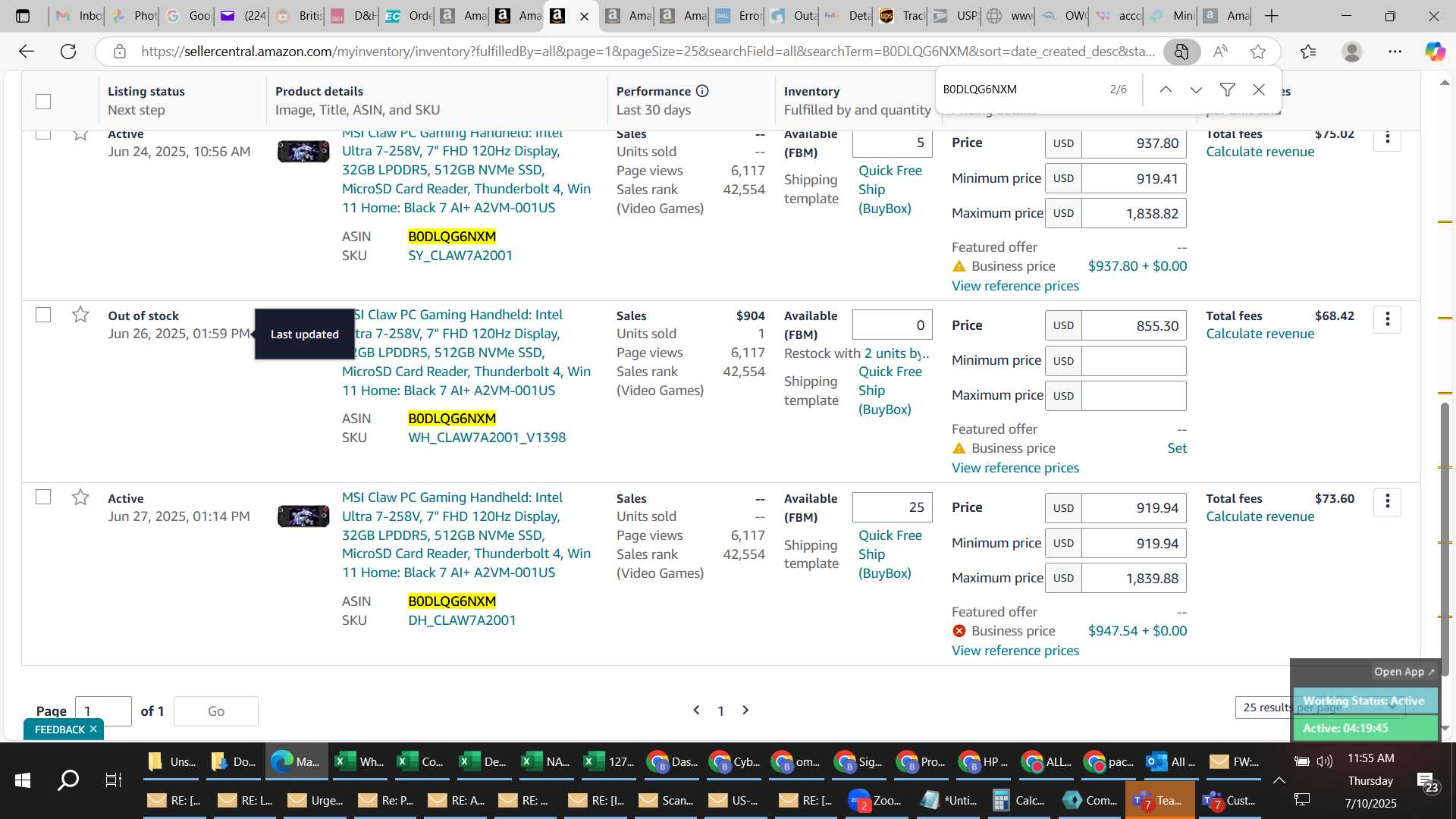
Task: Select the Out of stock listing checkbox
Action: [x=43, y=315]
